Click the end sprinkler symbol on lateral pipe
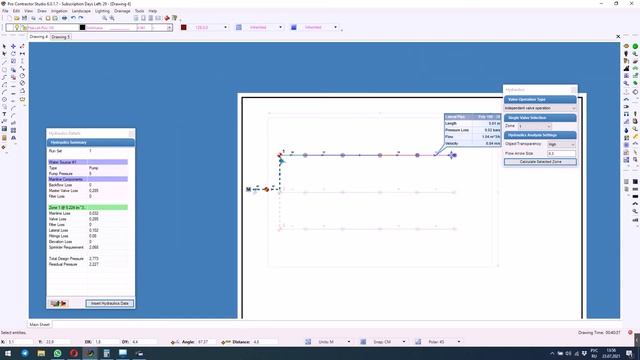The width and height of the screenshot is (640, 360). coord(452,155)
